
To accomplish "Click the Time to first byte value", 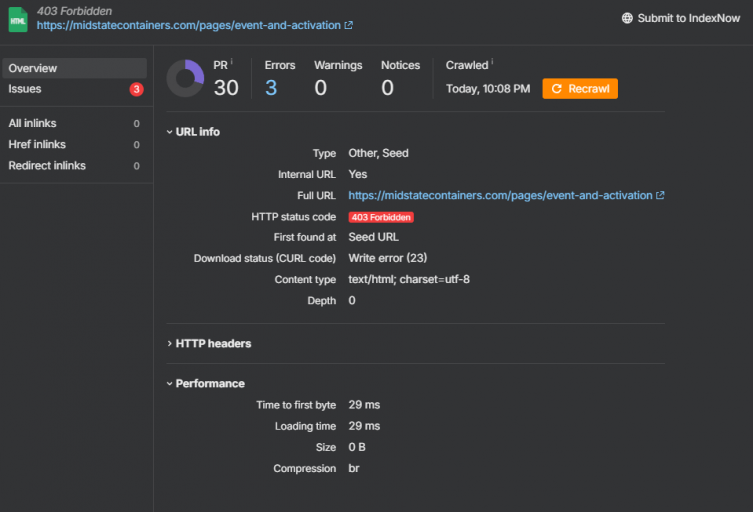I will tap(364, 405).
